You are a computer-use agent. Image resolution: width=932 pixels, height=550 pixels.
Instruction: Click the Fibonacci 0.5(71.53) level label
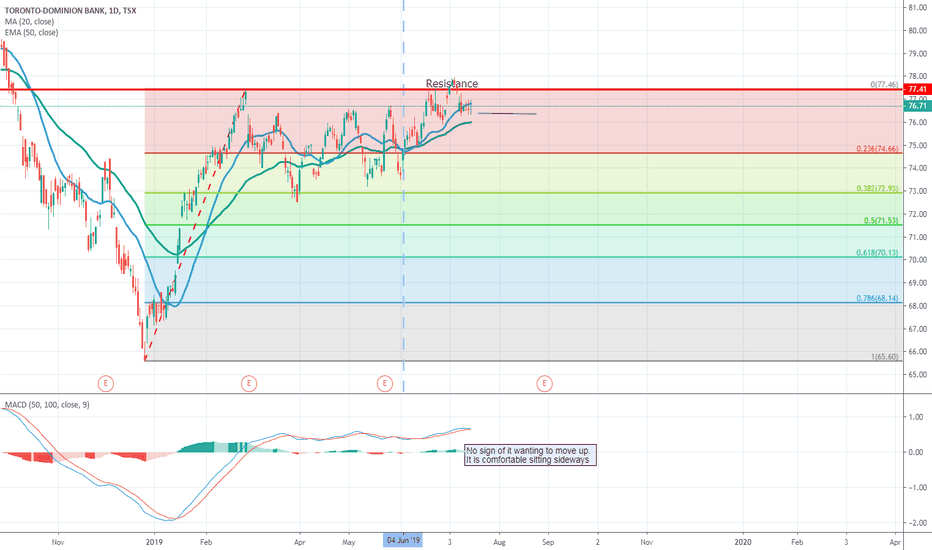881,221
